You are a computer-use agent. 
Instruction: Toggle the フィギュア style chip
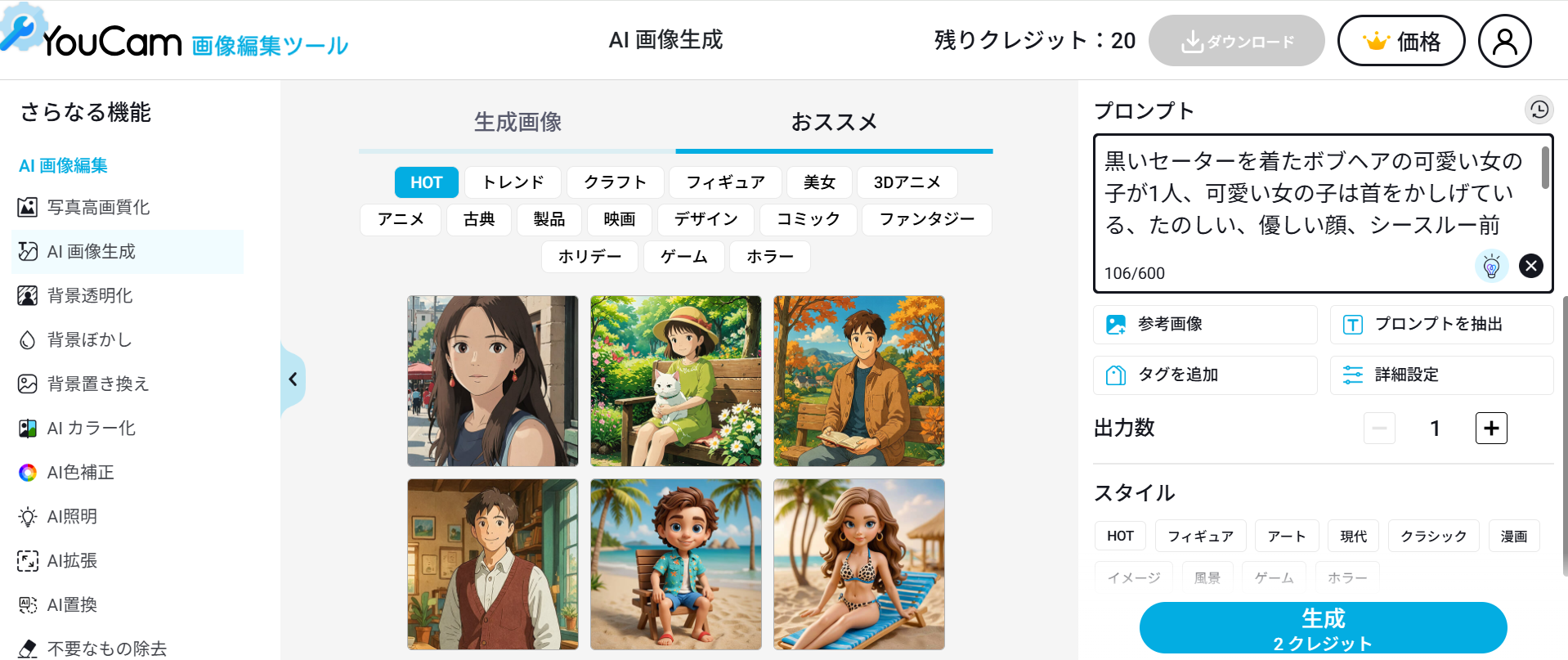(x=1200, y=537)
